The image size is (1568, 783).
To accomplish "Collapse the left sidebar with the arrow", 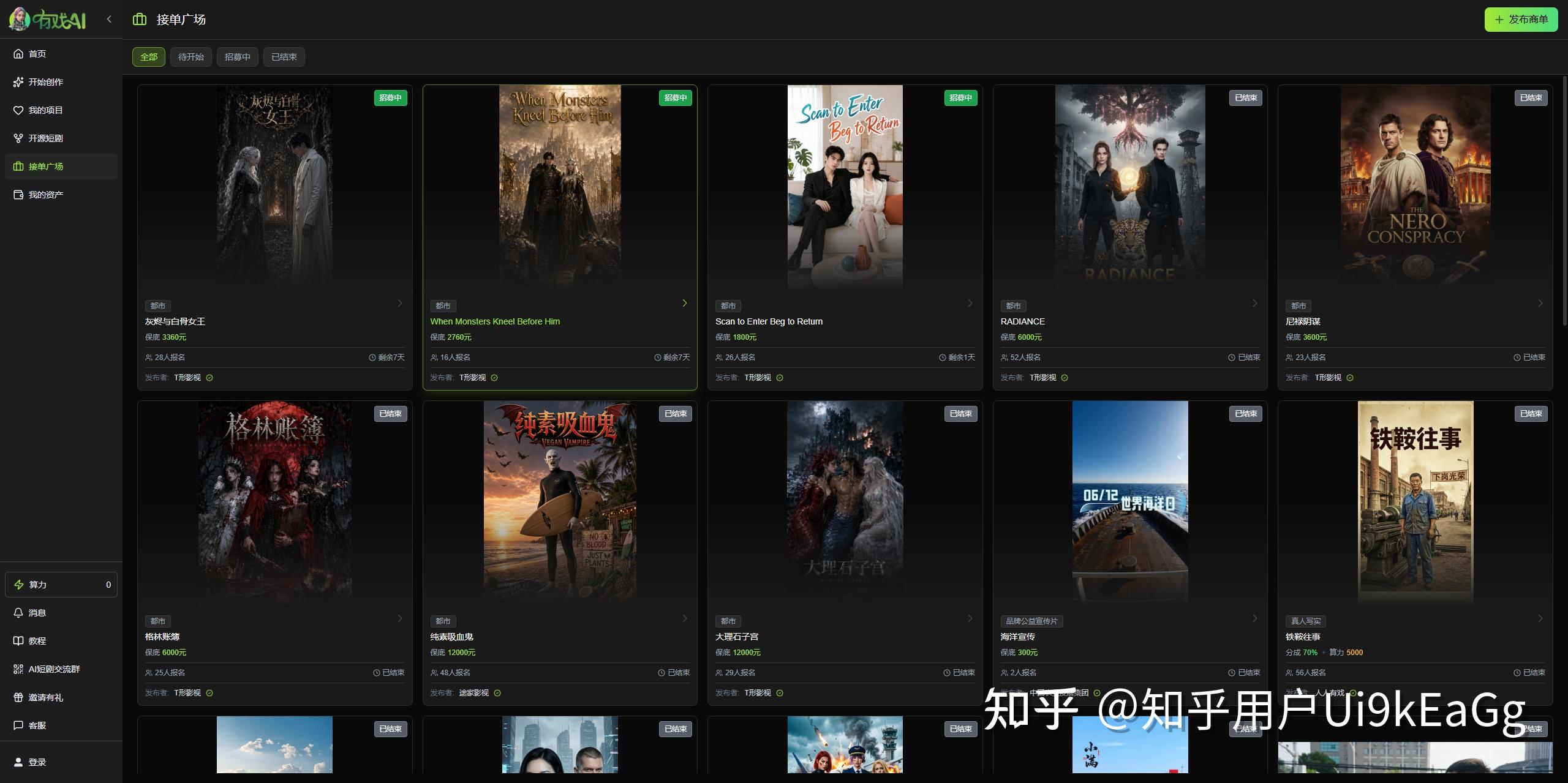I will click(x=109, y=19).
